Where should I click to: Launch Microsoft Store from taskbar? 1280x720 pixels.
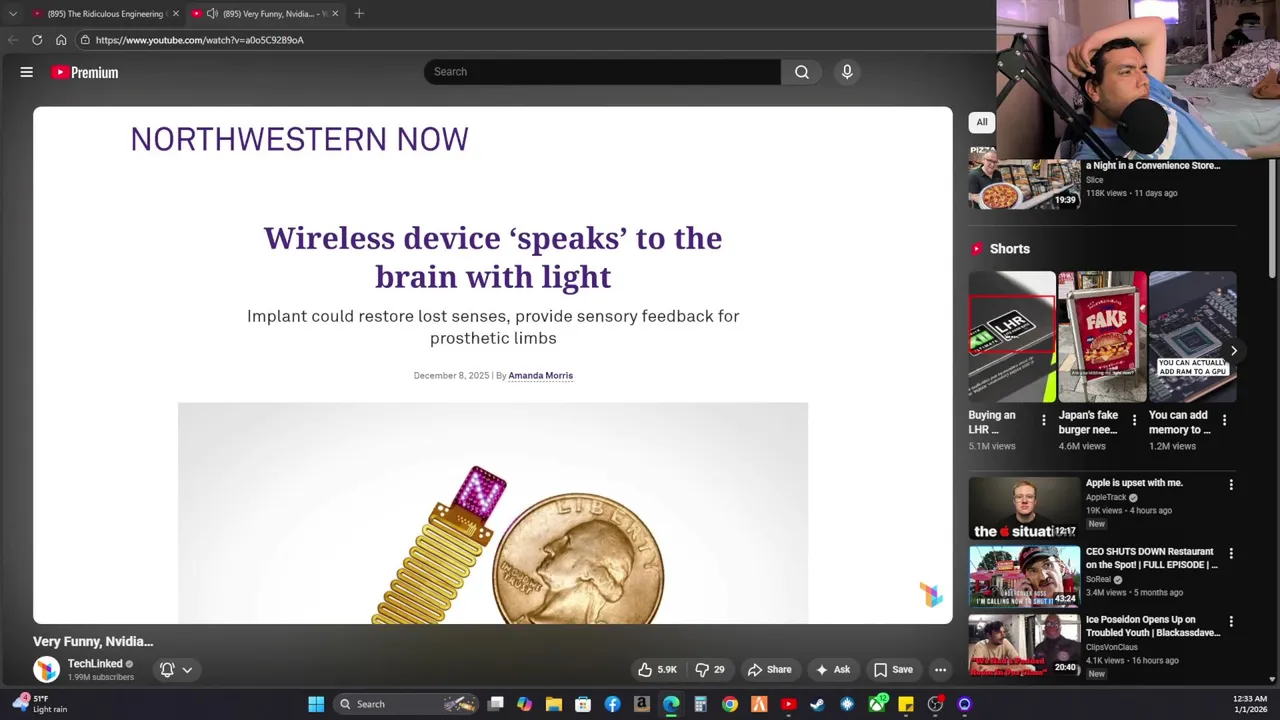(583, 704)
